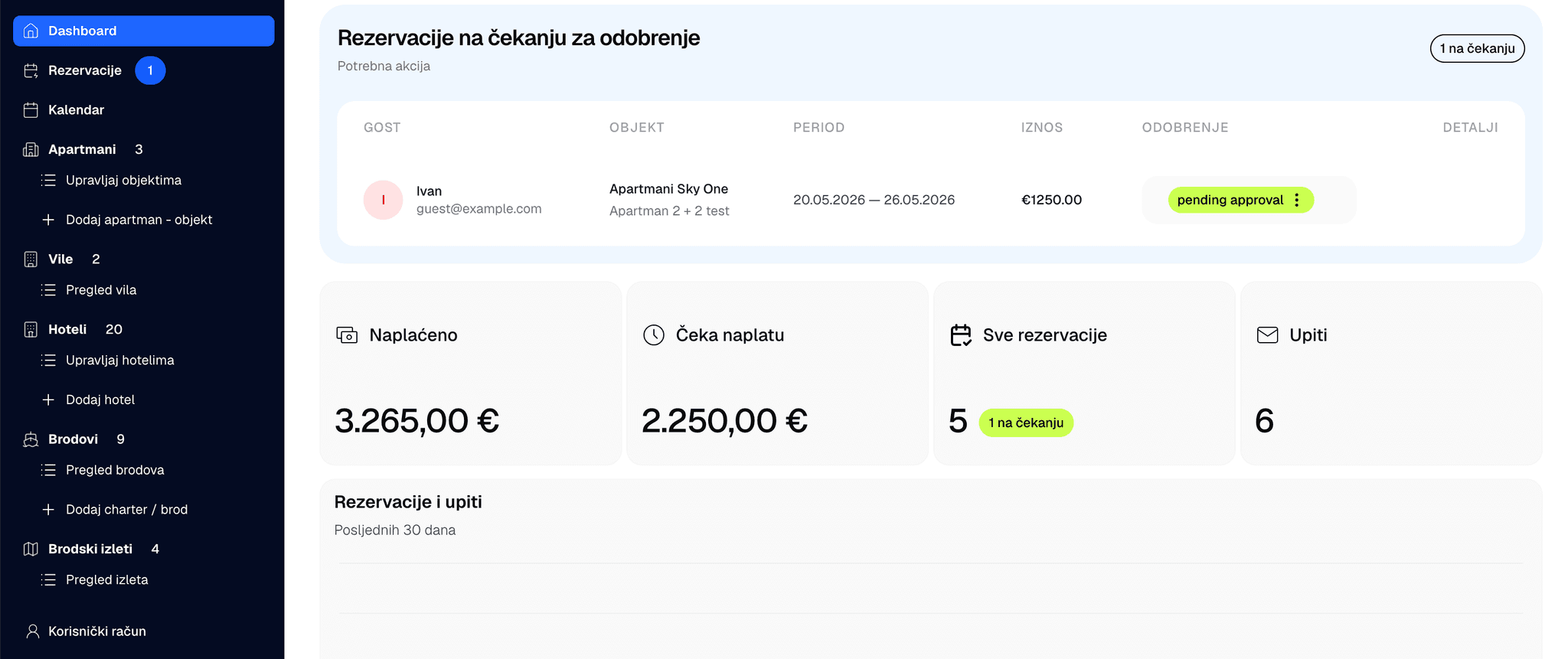Click Ivan's avatar circle

point(383,200)
